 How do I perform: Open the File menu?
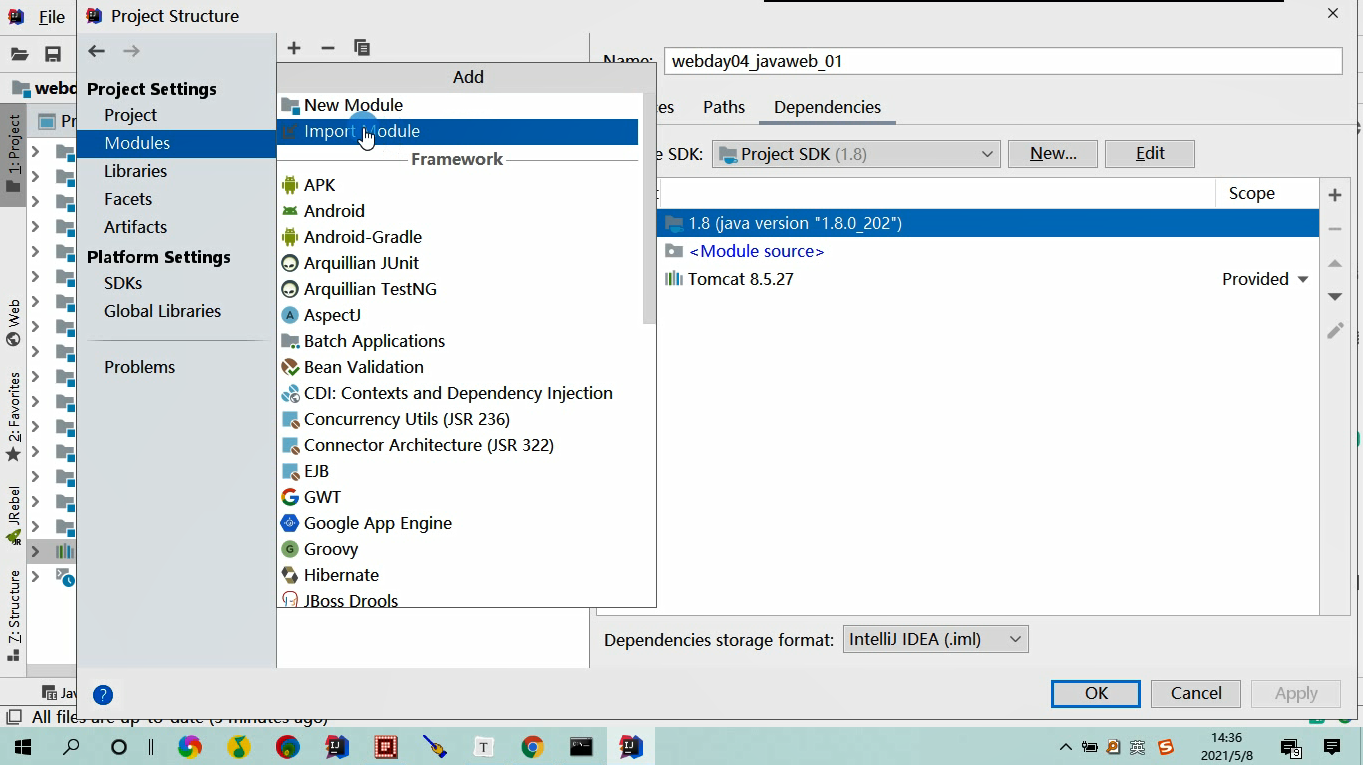(52, 17)
